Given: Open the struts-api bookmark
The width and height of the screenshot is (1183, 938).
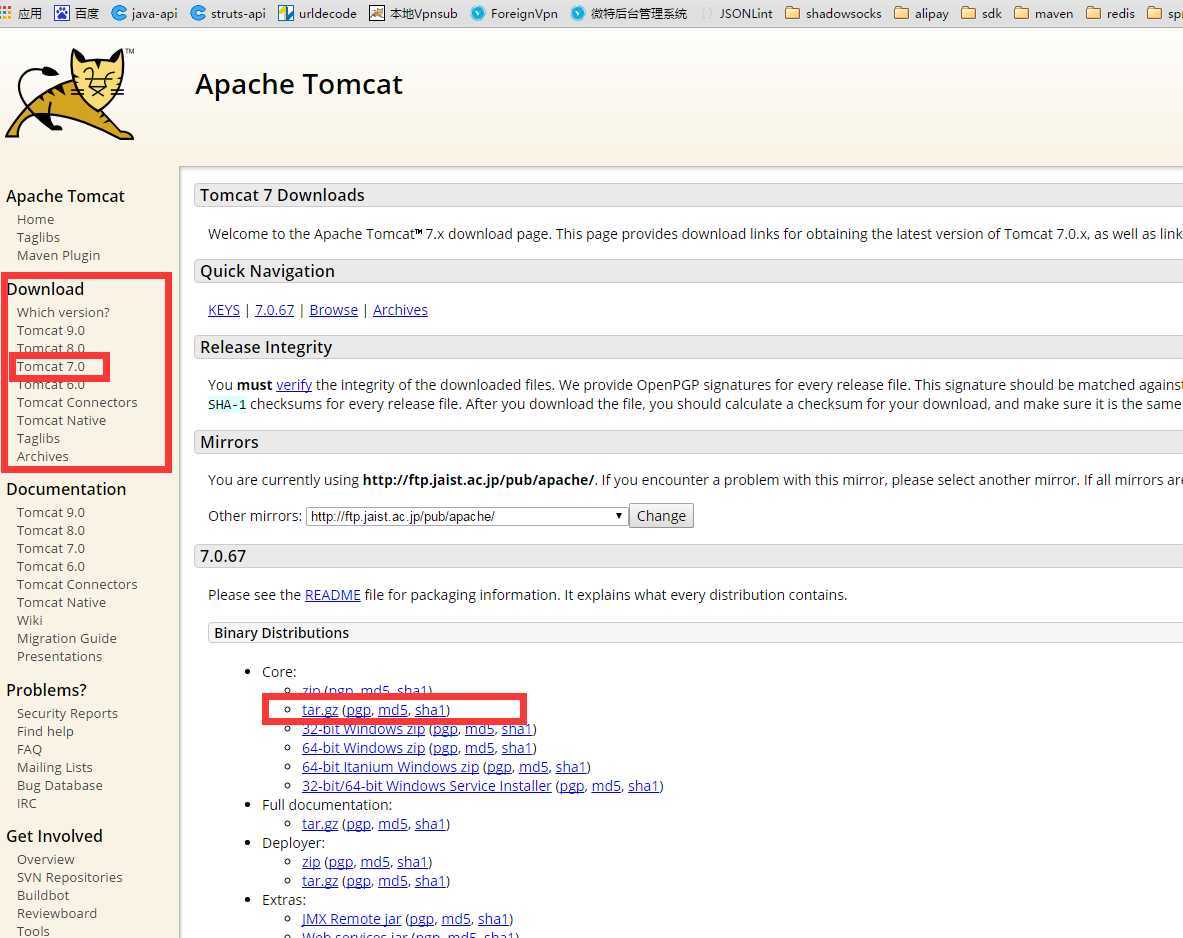Looking at the screenshot, I should (228, 13).
